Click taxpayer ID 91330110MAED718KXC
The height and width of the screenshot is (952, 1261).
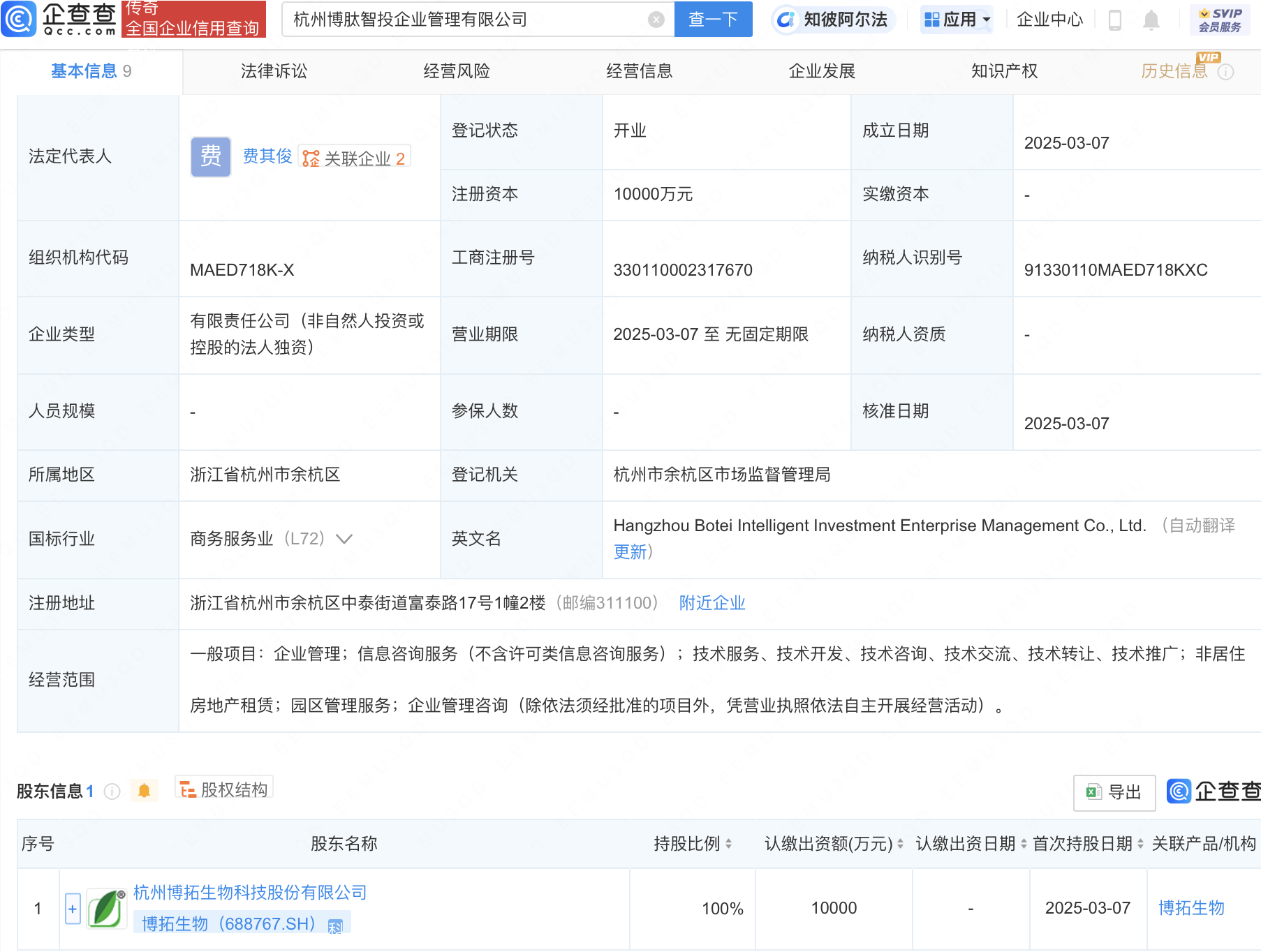[1116, 270]
